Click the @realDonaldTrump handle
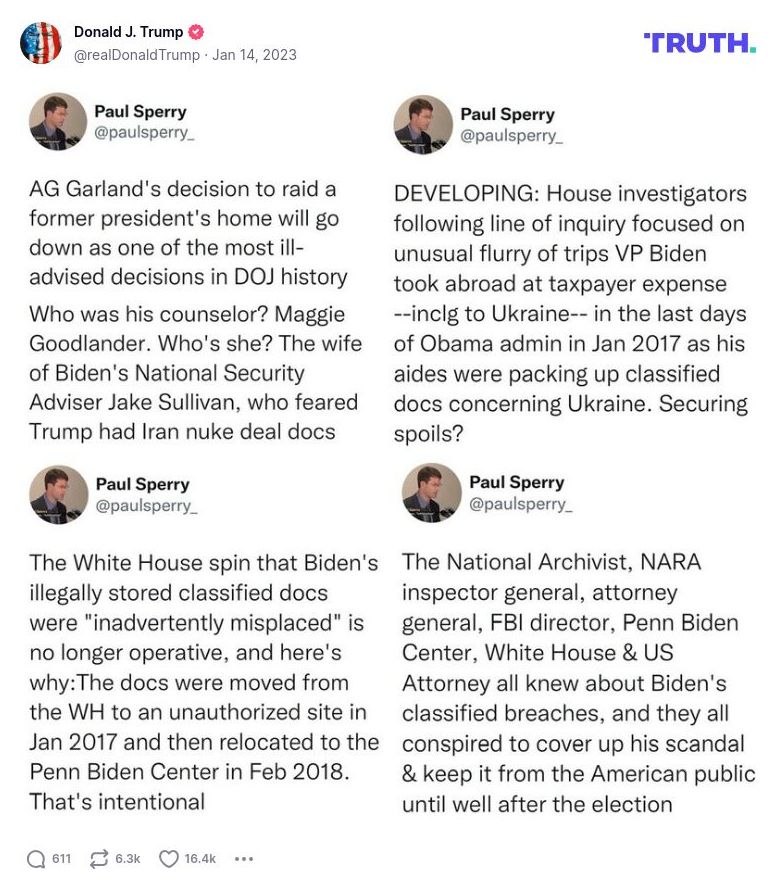This screenshot has width=777, height=889. click(137, 55)
